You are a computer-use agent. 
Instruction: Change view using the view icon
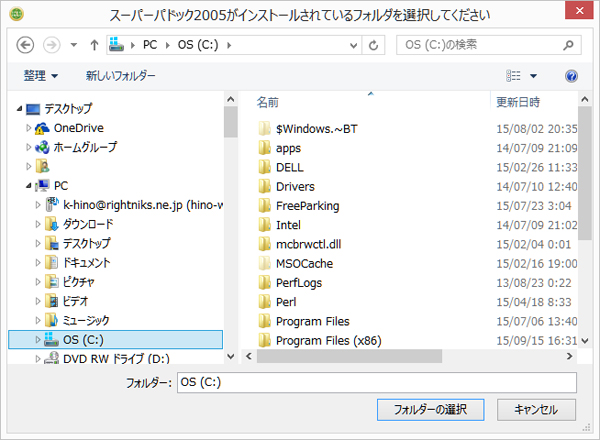point(513,76)
